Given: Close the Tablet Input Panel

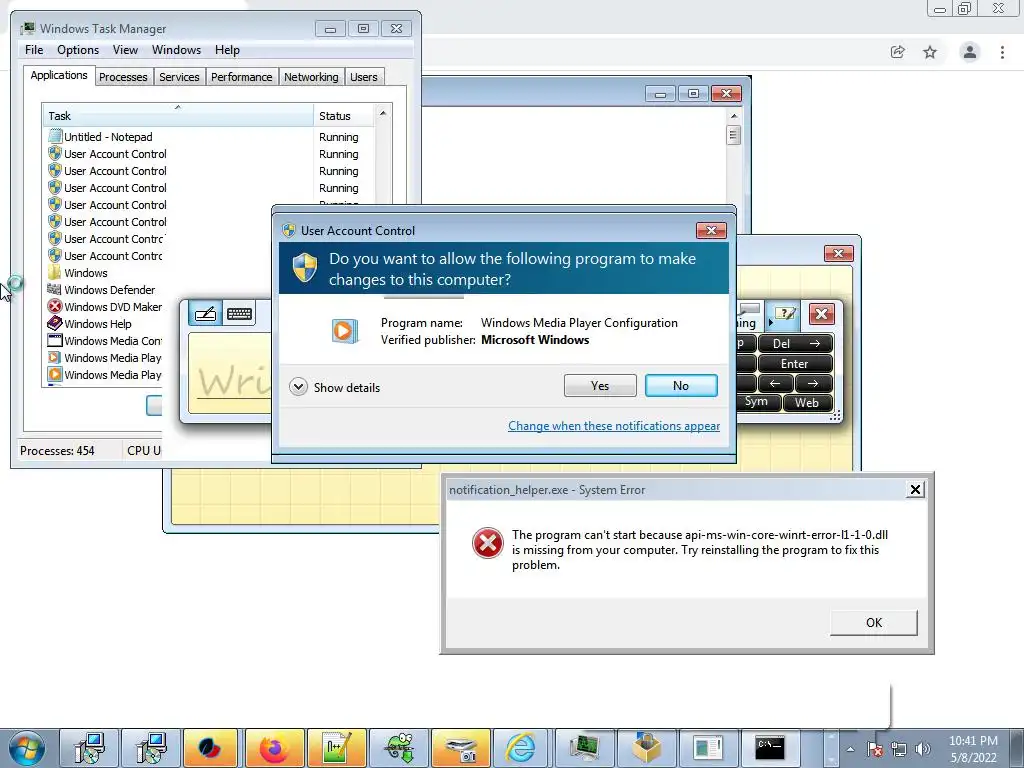Looking at the screenshot, I should point(822,314).
